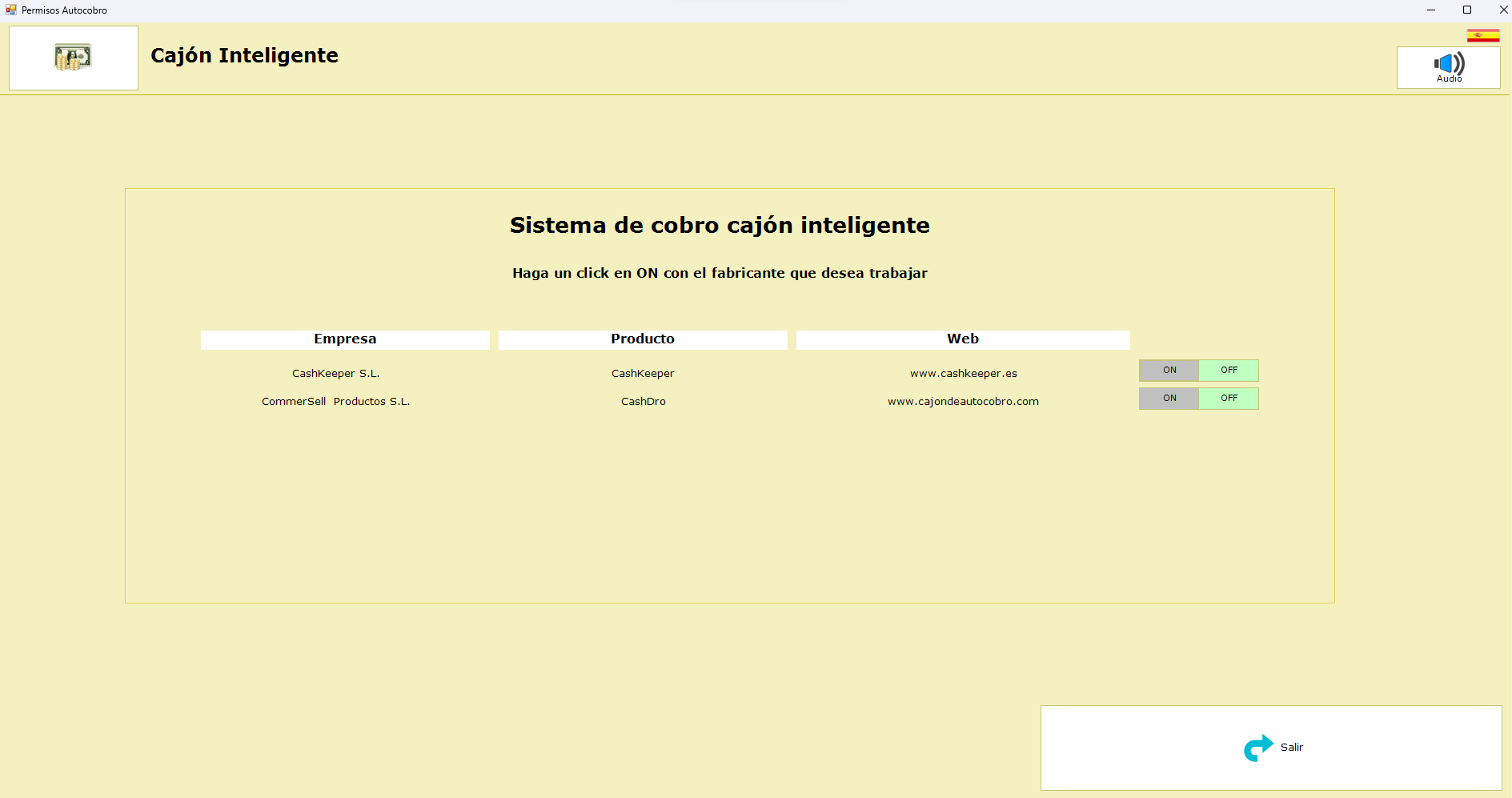Click the Web column header

[963, 339]
